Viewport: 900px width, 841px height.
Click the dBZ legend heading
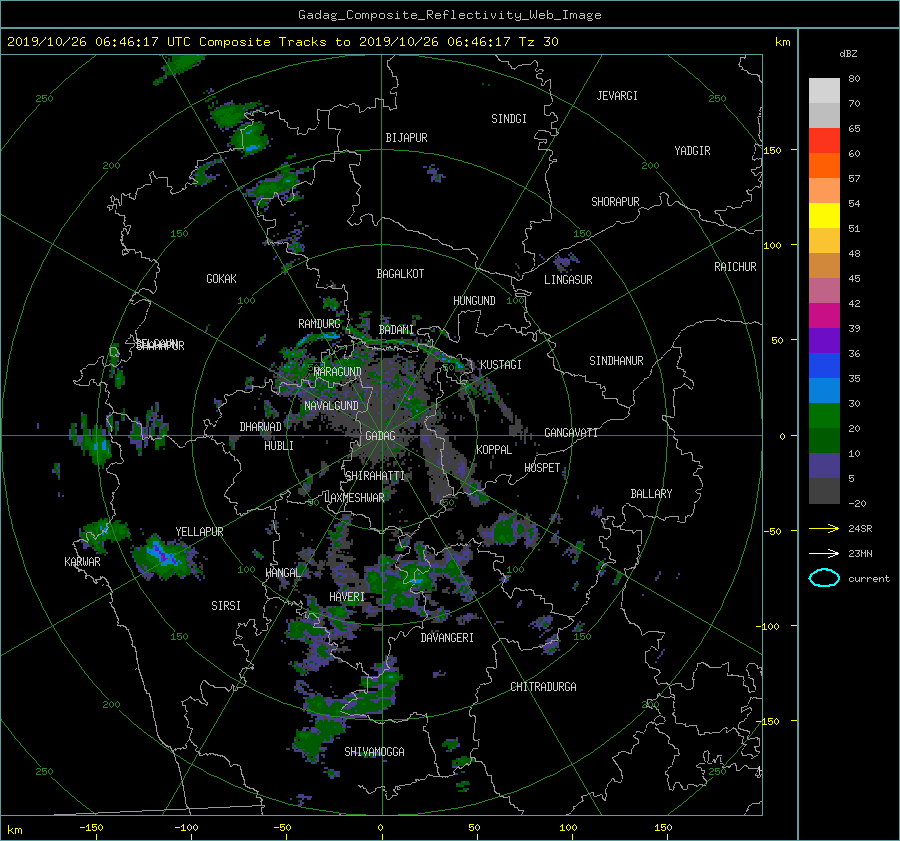click(x=848, y=54)
